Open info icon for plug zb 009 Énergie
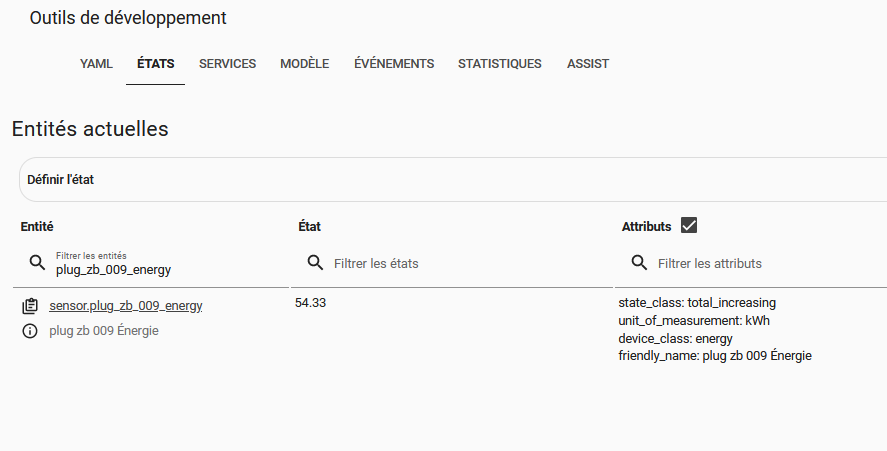The width and height of the screenshot is (887, 451). coord(30,331)
